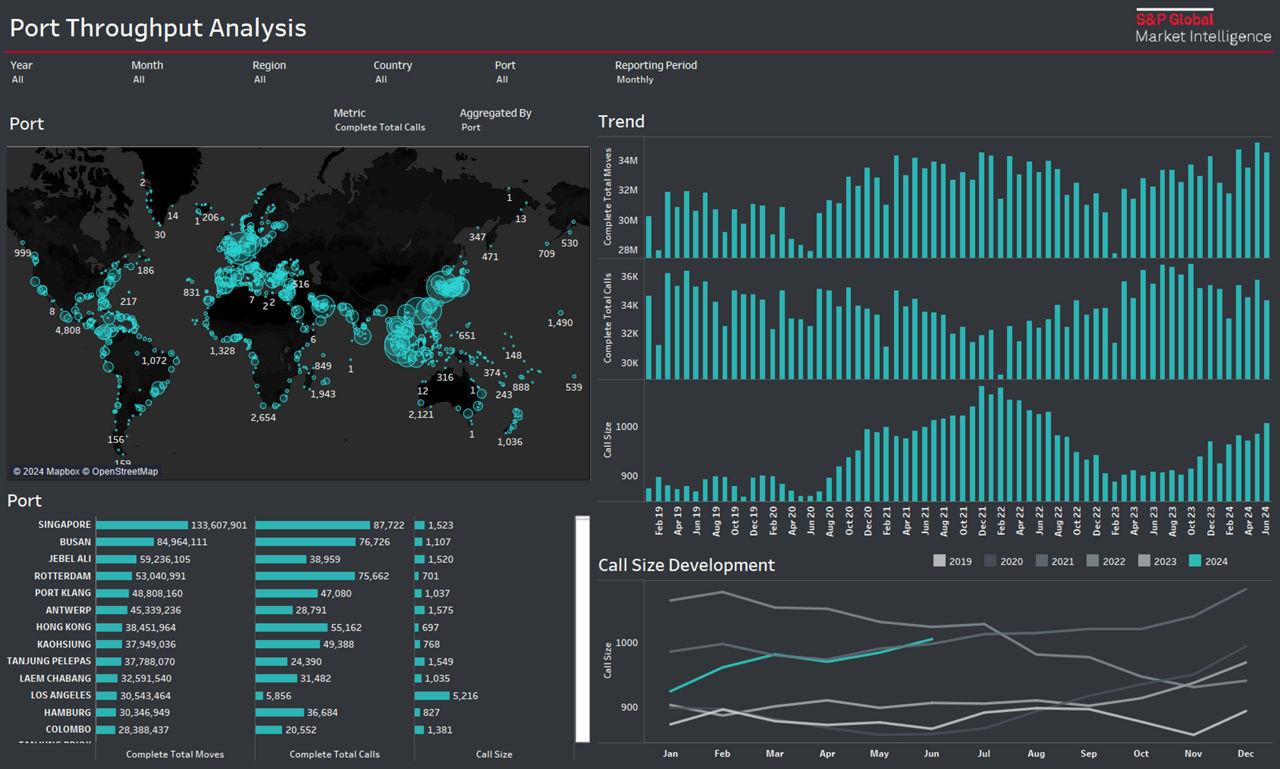The image size is (1280, 769).
Task: Click the Jun 24 label on Trend axis
Action: [x=1268, y=520]
